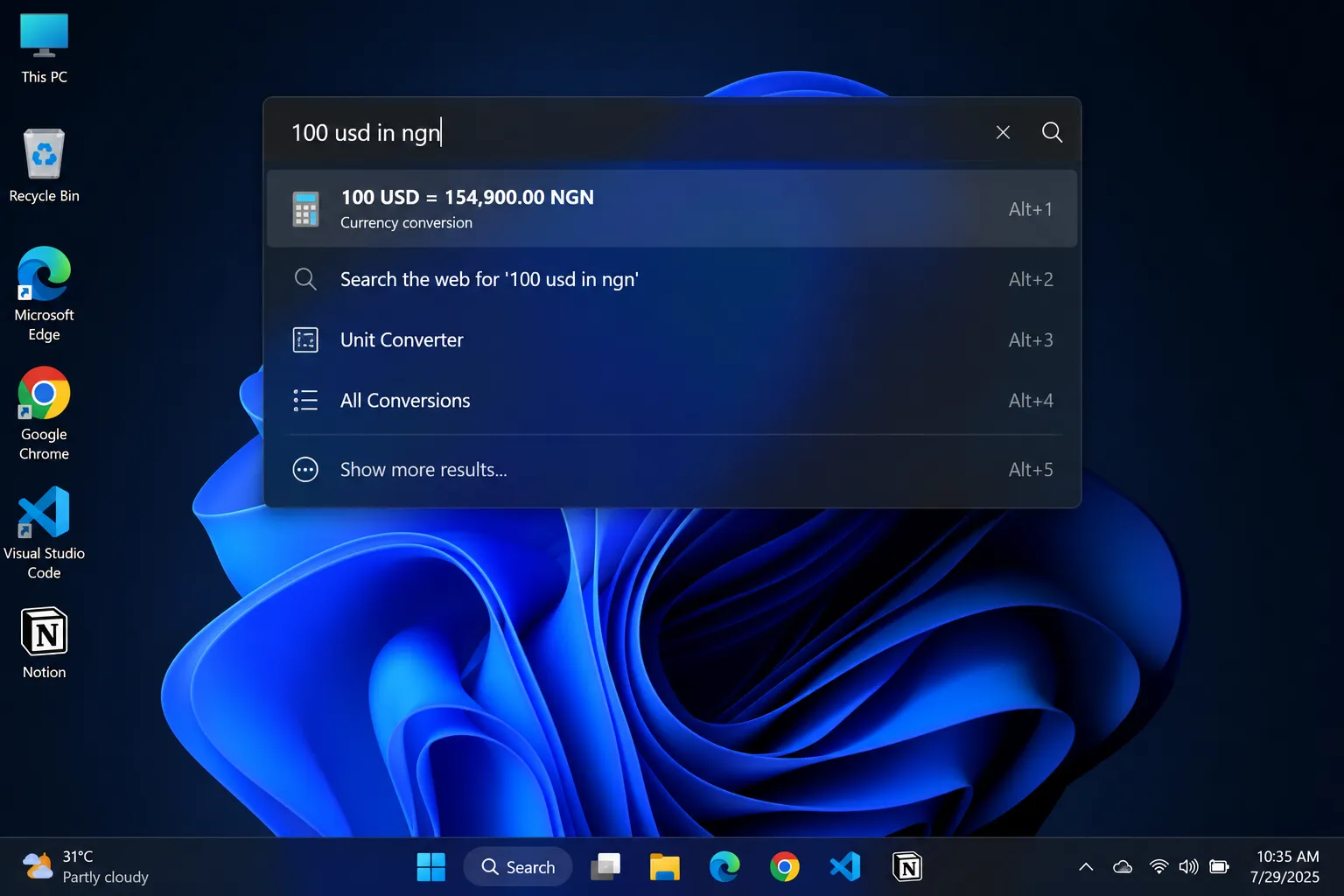The height and width of the screenshot is (896, 1344).
Task: Click the Alt+1 shortcut label
Action: point(1031,209)
